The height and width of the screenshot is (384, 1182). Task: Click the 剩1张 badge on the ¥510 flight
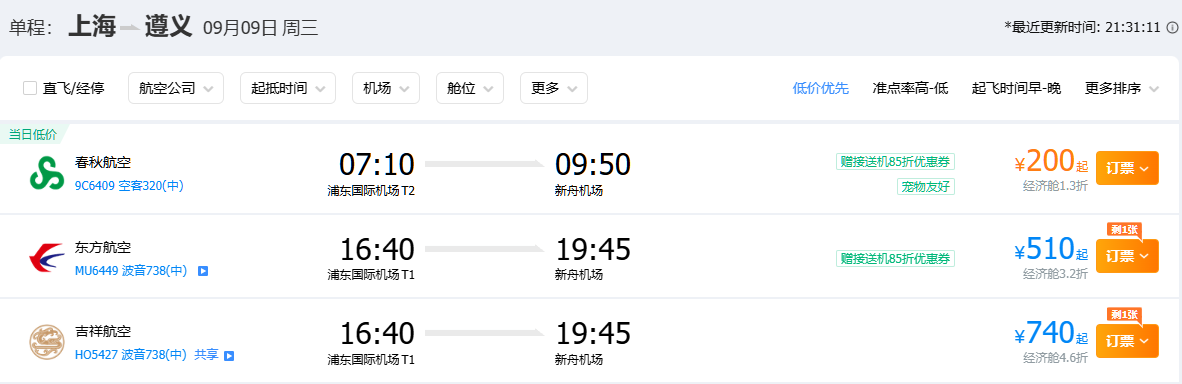pyautogui.click(x=1123, y=229)
